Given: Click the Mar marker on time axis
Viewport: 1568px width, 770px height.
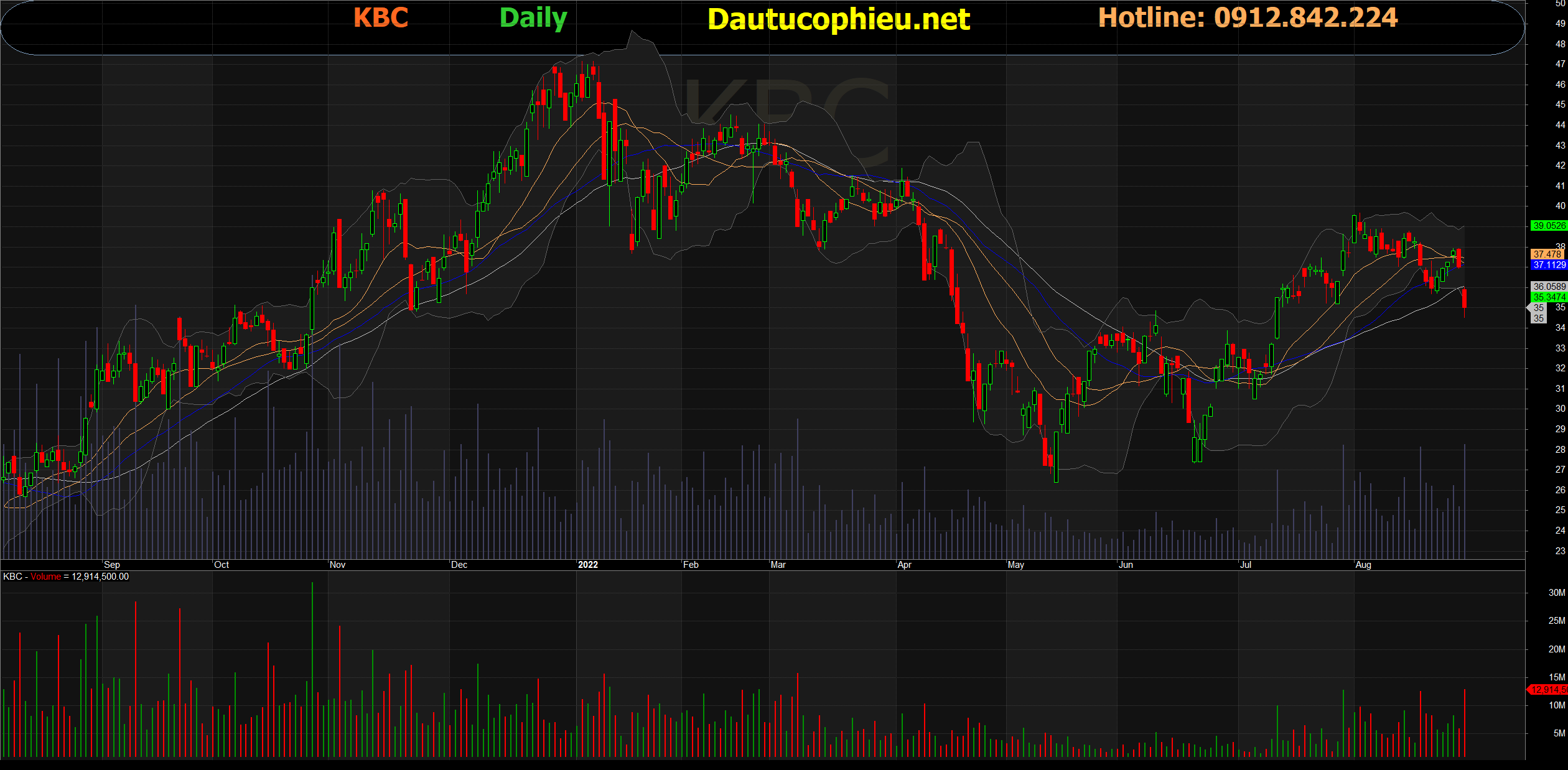Looking at the screenshot, I should tap(778, 565).
